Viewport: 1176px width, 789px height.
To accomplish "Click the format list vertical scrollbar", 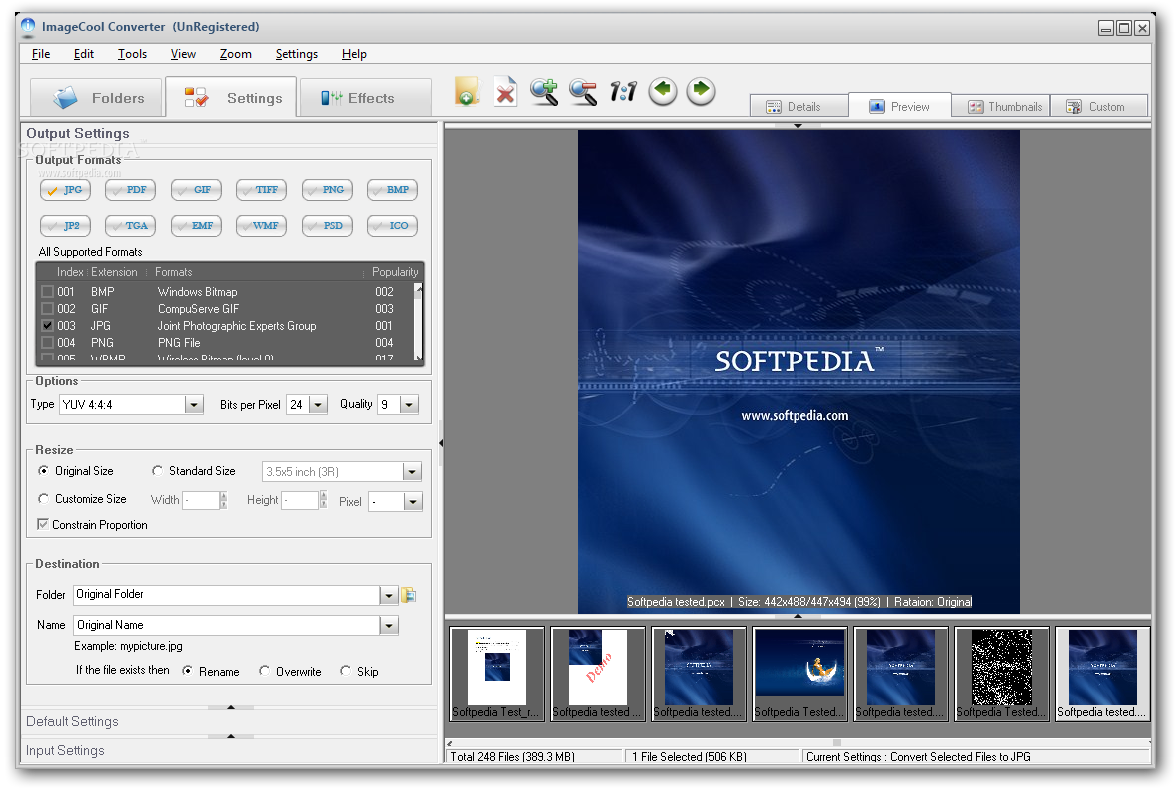I will coord(418,322).
